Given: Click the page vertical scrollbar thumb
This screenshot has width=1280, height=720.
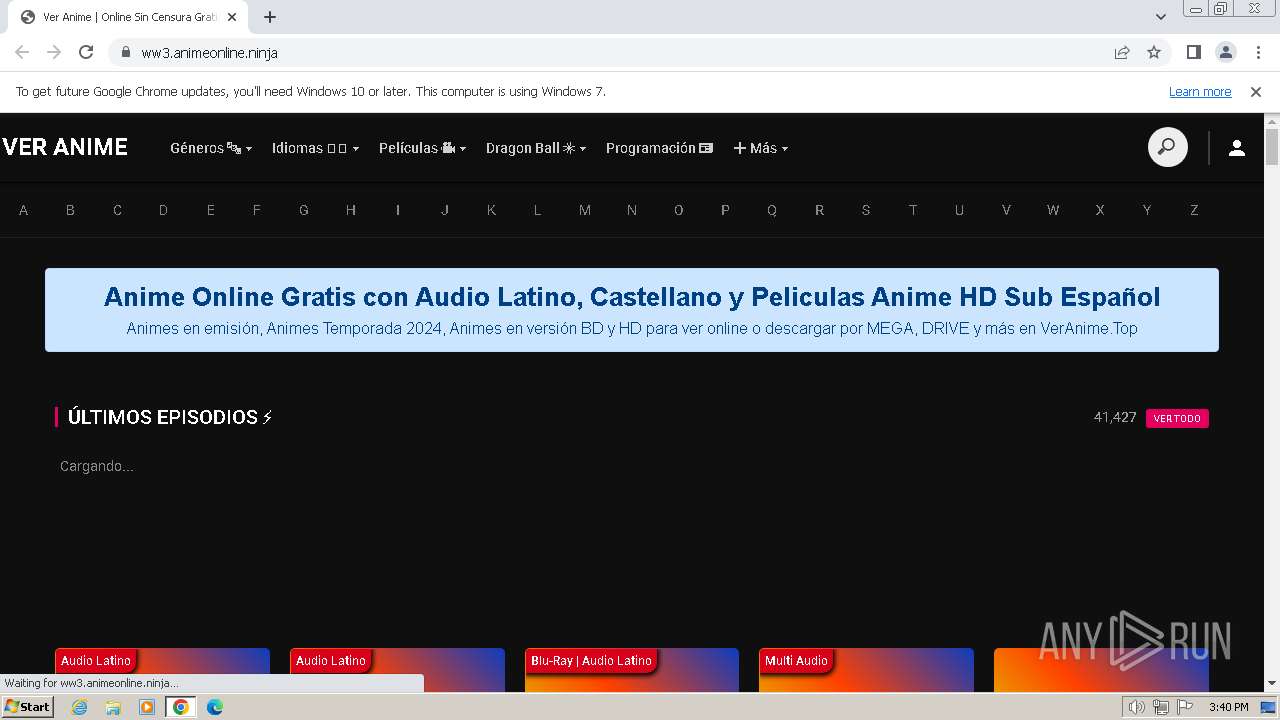Looking at the screenshot, I should pyautogui.click(x=1272, y=147).
